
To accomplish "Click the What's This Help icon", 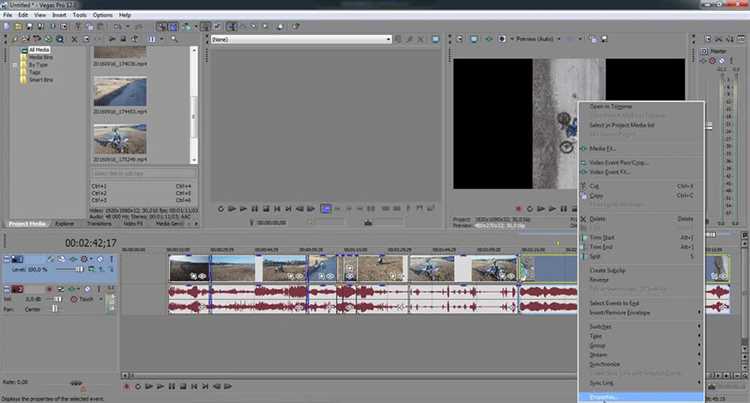I will click(296, 27).
